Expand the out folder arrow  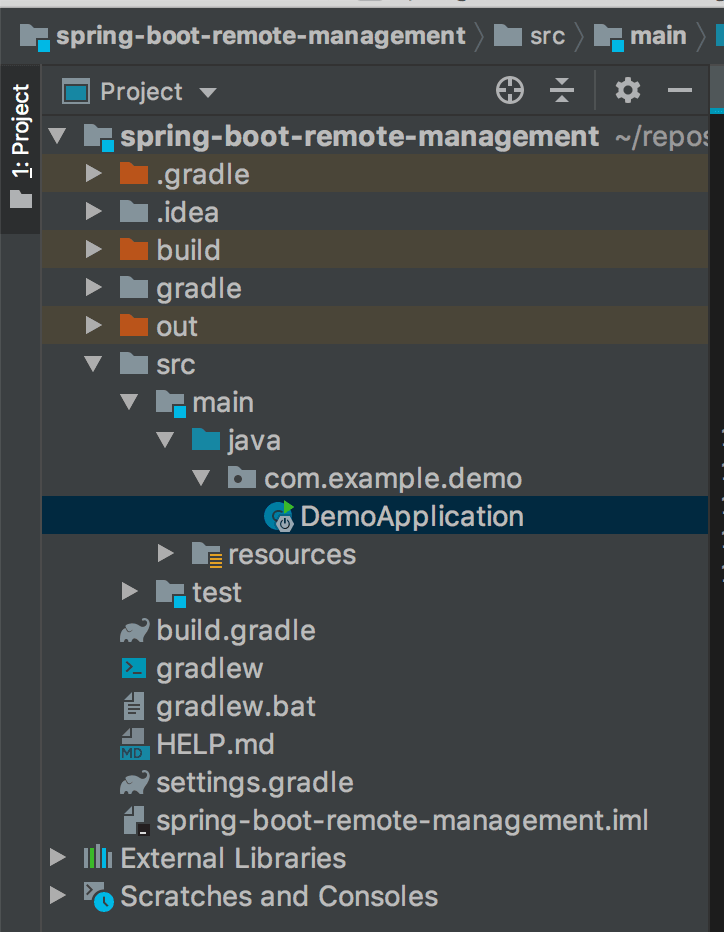pyautogui.click(x=93, y=326)
